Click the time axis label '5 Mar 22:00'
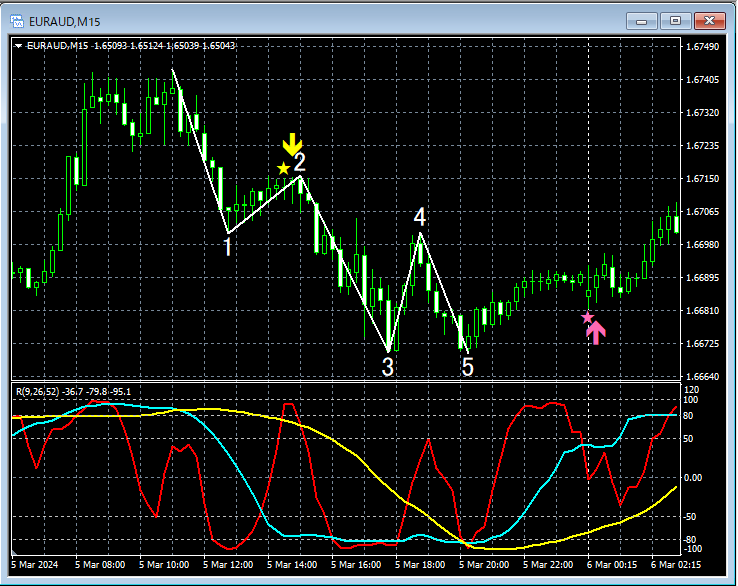The width and height of the screenshot is (738, 586). pyautogui.click(x=548, y=564)
